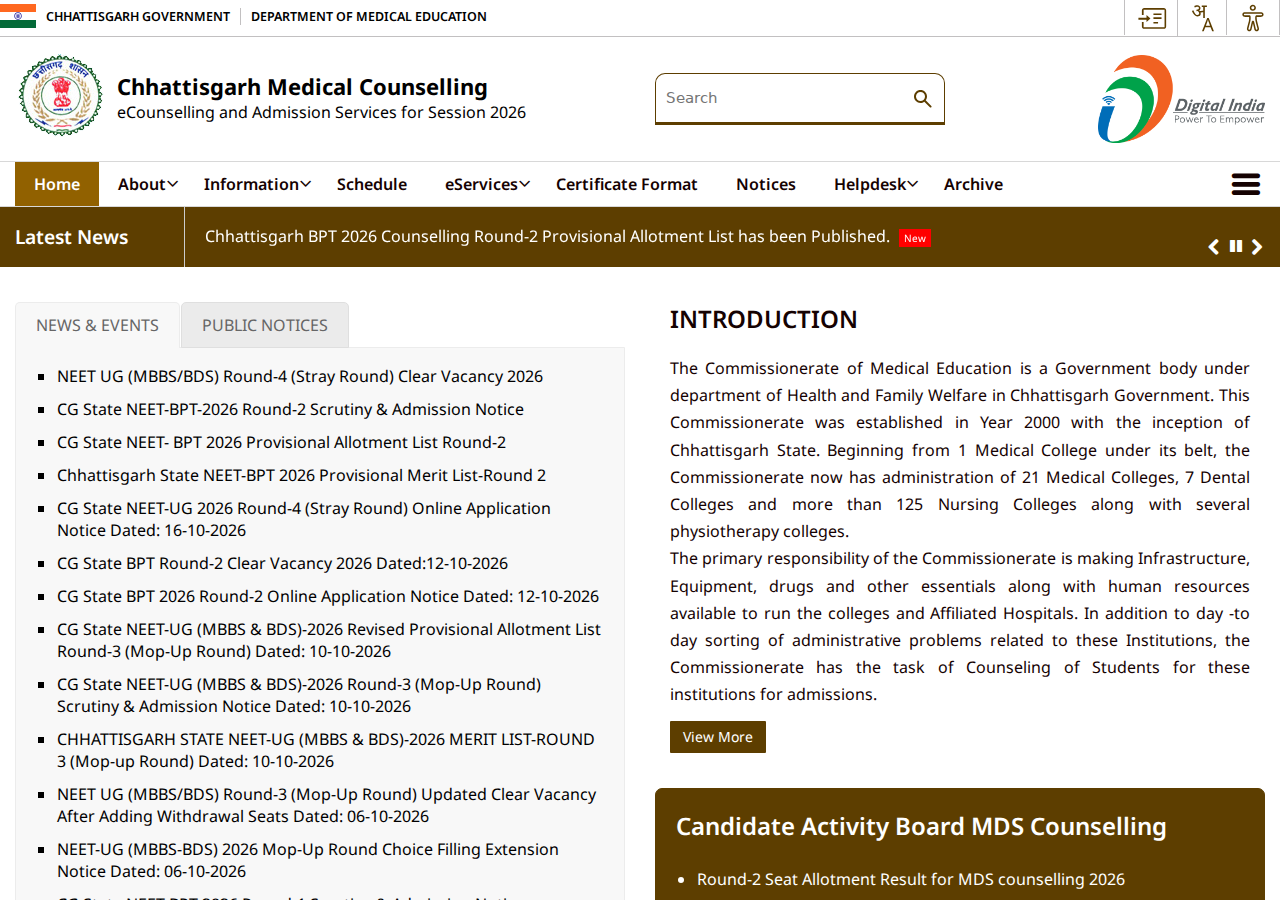Open the Archive menu item
The width and height of the screenshot is (1280, 900).
coord(973,184)
